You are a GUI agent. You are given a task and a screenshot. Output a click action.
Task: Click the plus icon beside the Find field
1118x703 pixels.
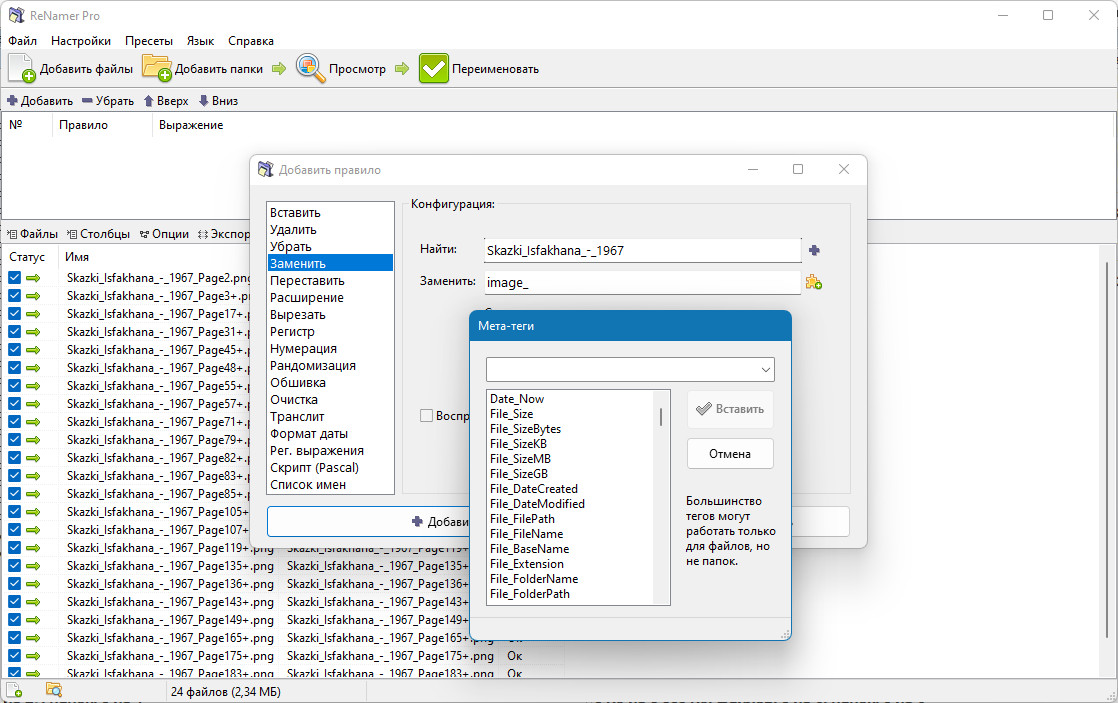[814, 250]
